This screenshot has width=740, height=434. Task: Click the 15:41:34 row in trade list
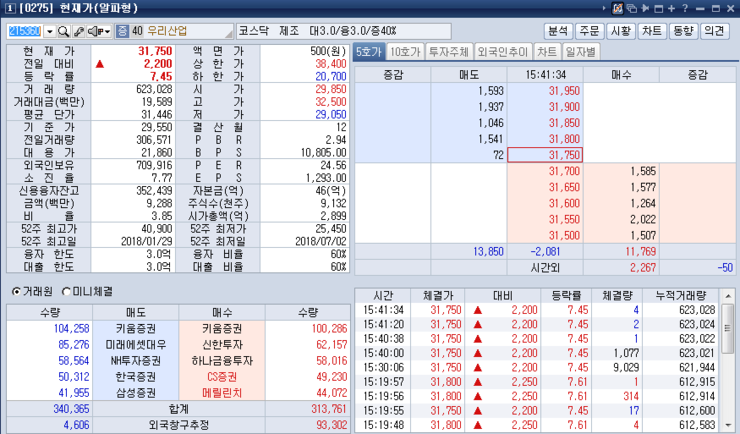(x=536, y=310)
